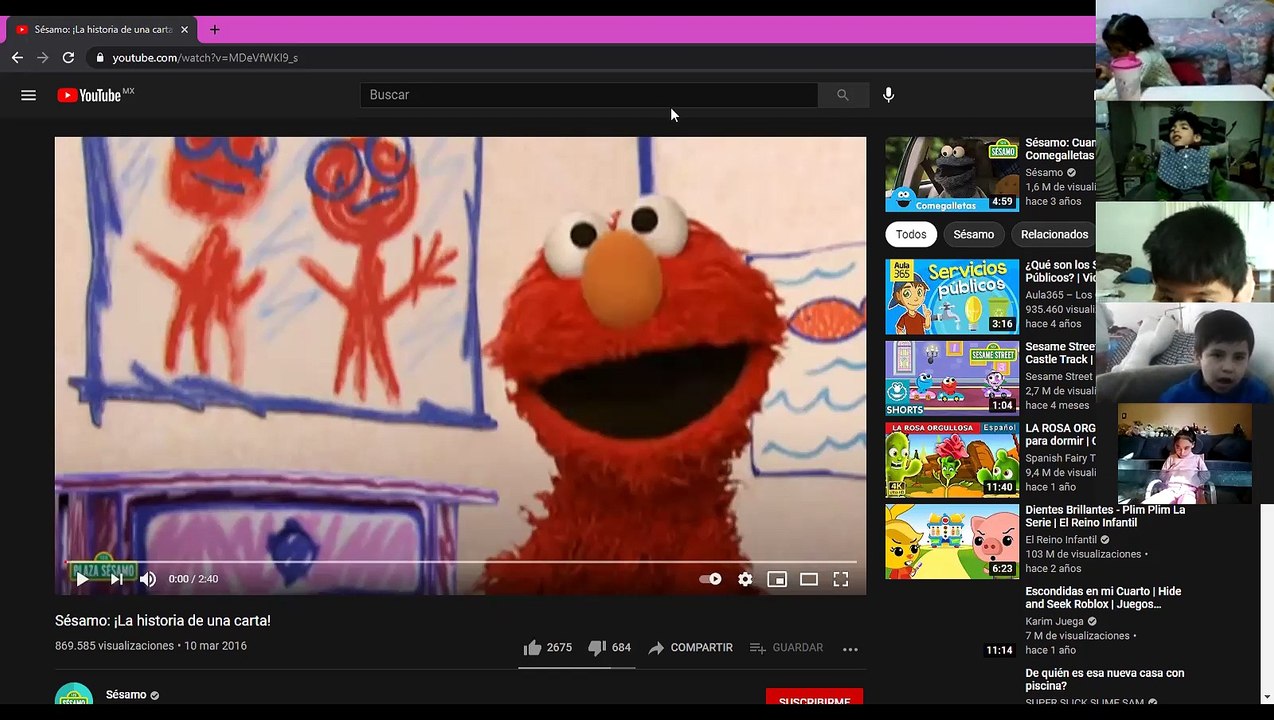Select the Sésamo filter chip
This screenshot has width=1274, height=720.
click(973, 234)
